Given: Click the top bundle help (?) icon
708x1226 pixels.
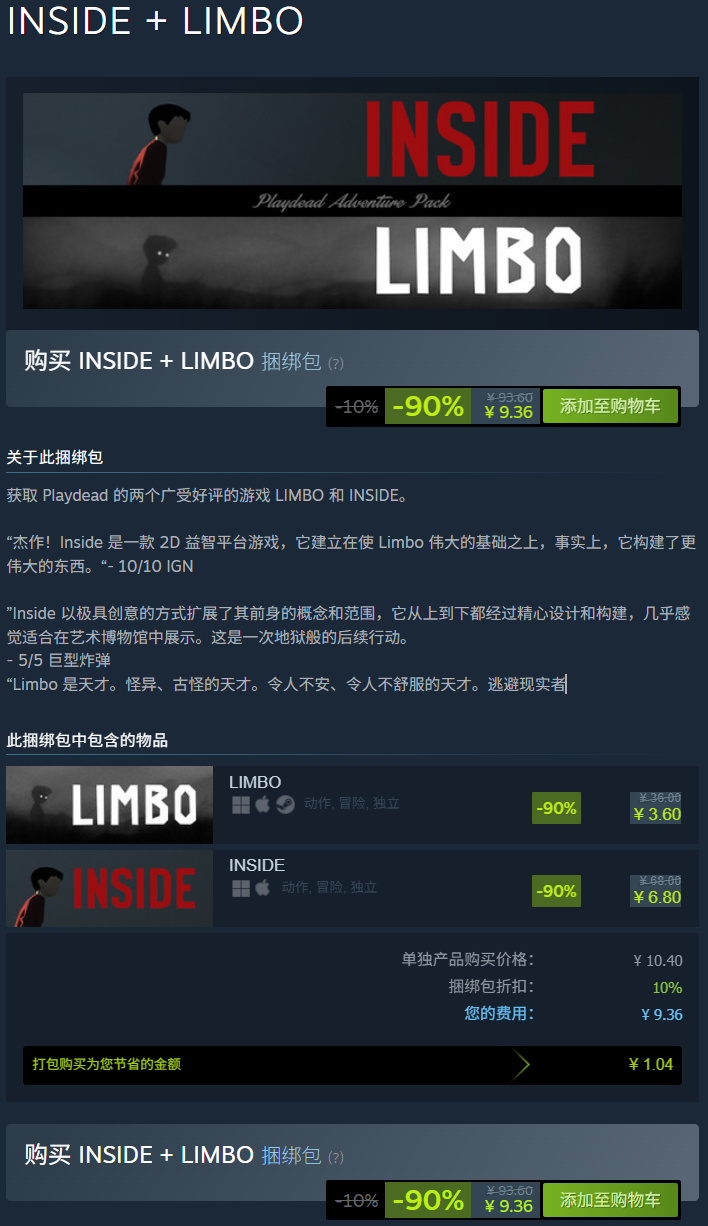Looking at the screenshot, I should tap(336, 363).
